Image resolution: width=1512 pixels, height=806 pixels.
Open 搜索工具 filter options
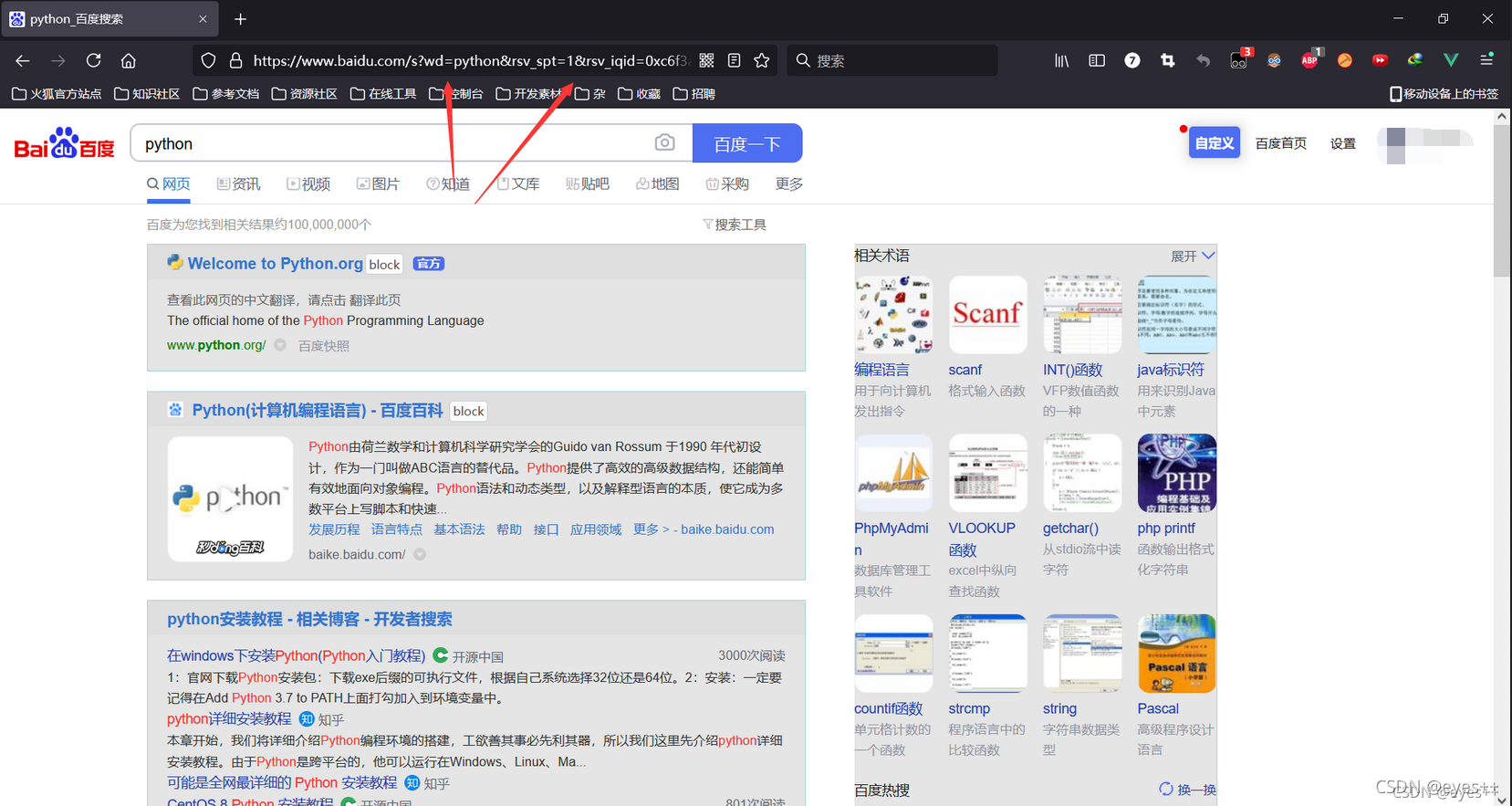(x=735, y=225)
